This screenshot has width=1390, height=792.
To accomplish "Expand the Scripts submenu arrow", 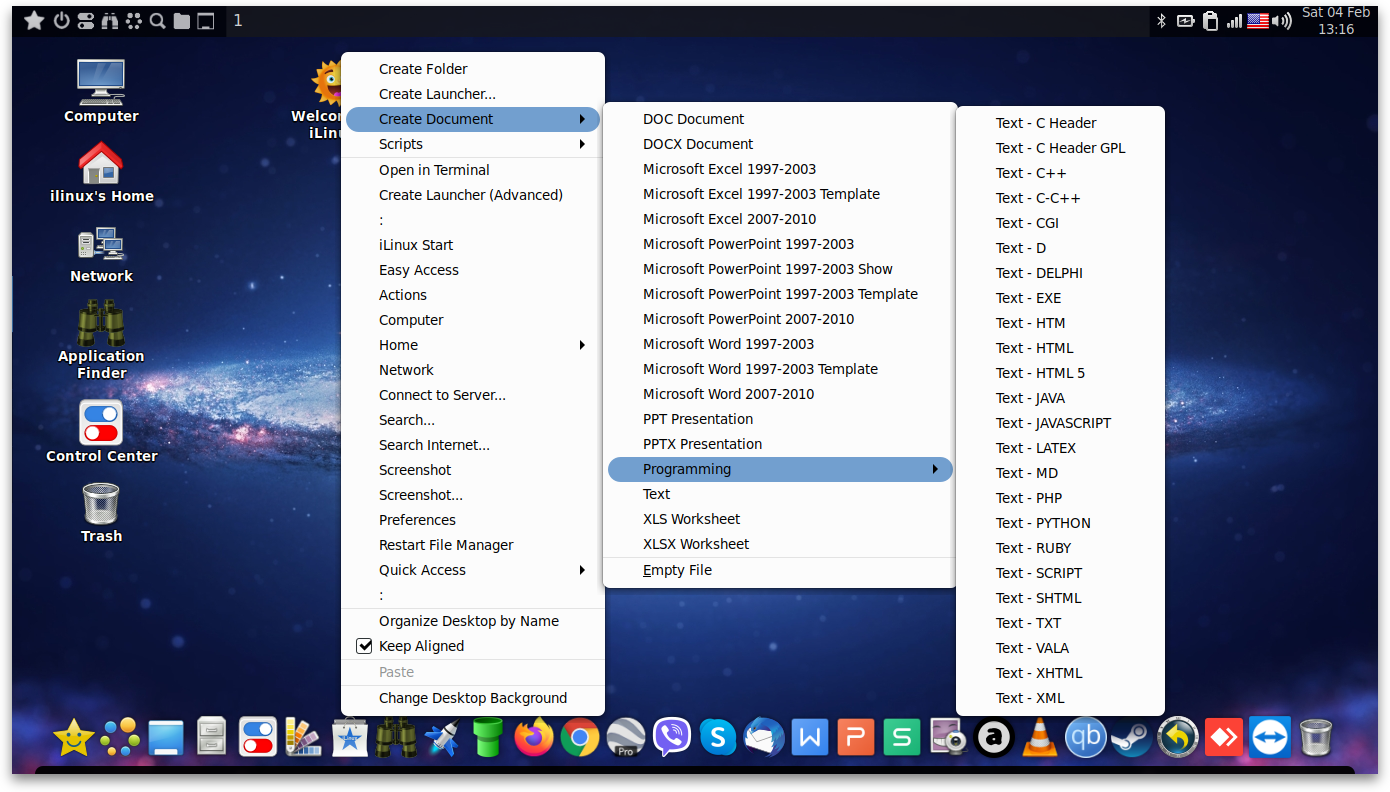I will pyautogui.click(x=582, y=144).
